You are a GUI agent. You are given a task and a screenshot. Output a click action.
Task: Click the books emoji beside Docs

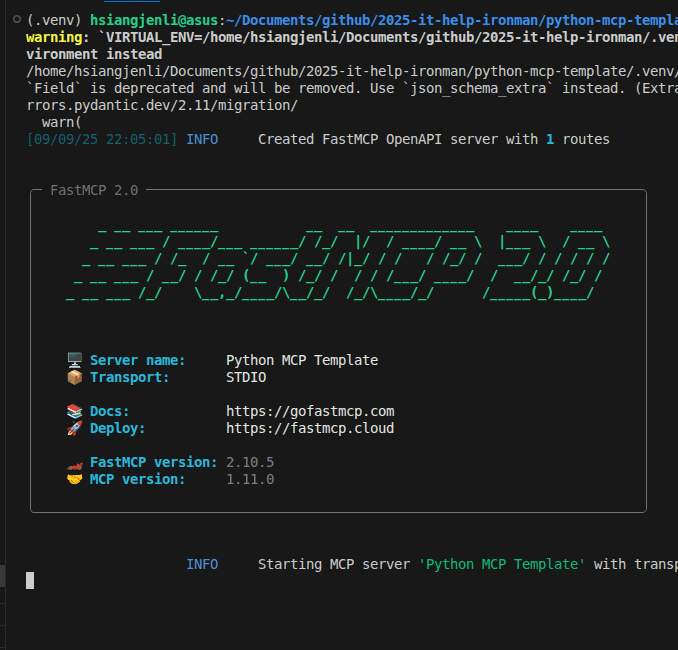(74, 411)
